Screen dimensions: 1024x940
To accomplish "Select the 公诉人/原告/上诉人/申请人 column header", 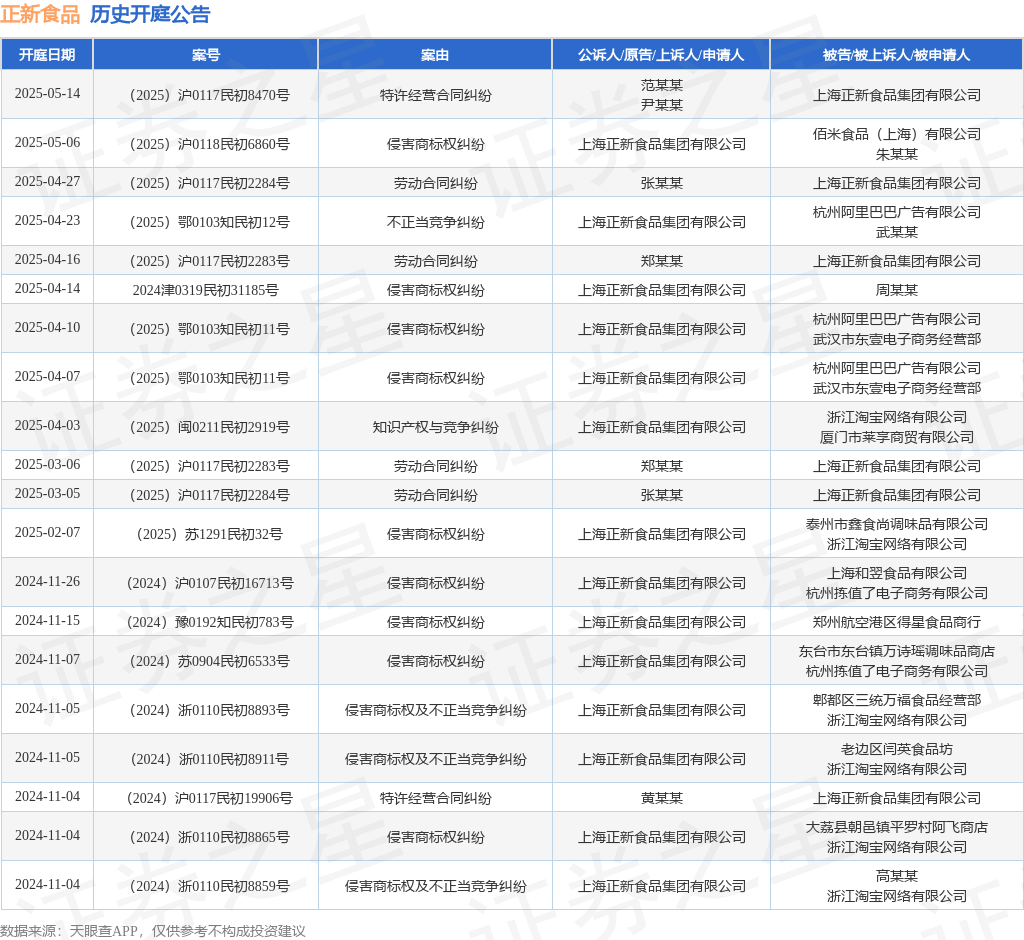I will [661, 55].
